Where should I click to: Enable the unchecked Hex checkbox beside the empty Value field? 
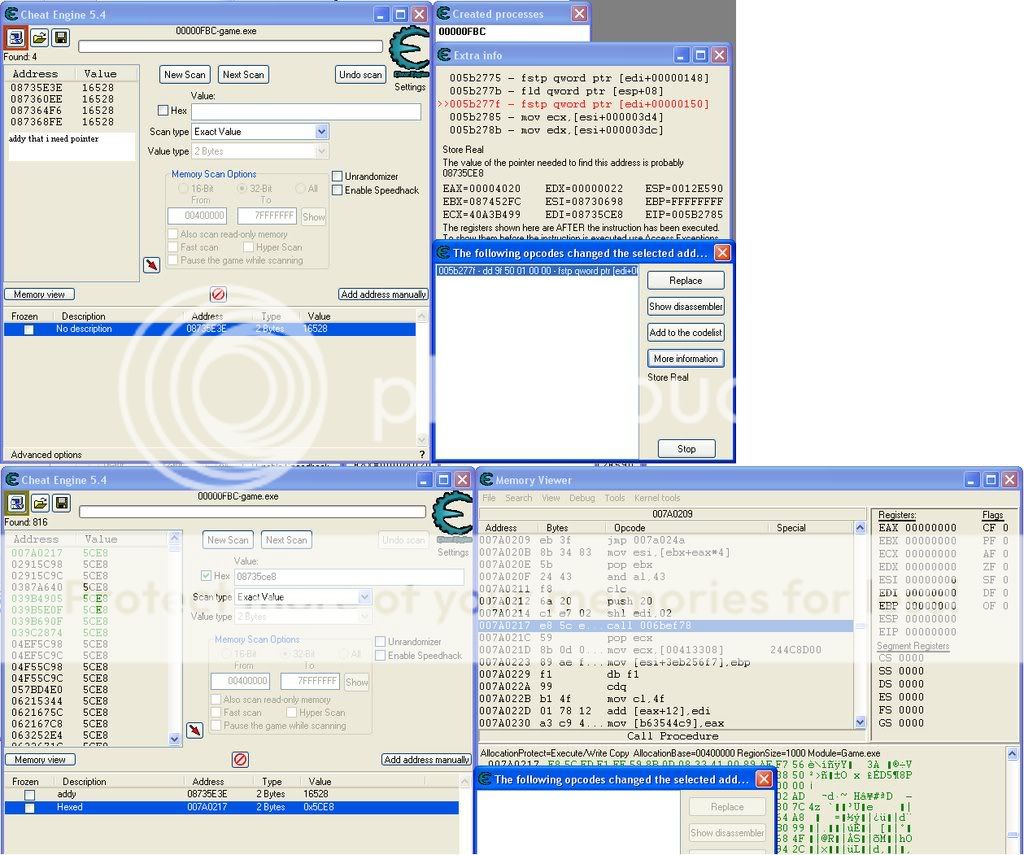pos(164,111)
